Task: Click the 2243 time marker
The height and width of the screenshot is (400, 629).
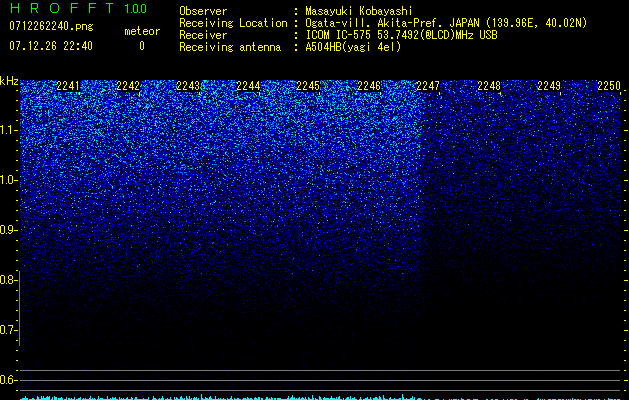Action: [188, 86]
